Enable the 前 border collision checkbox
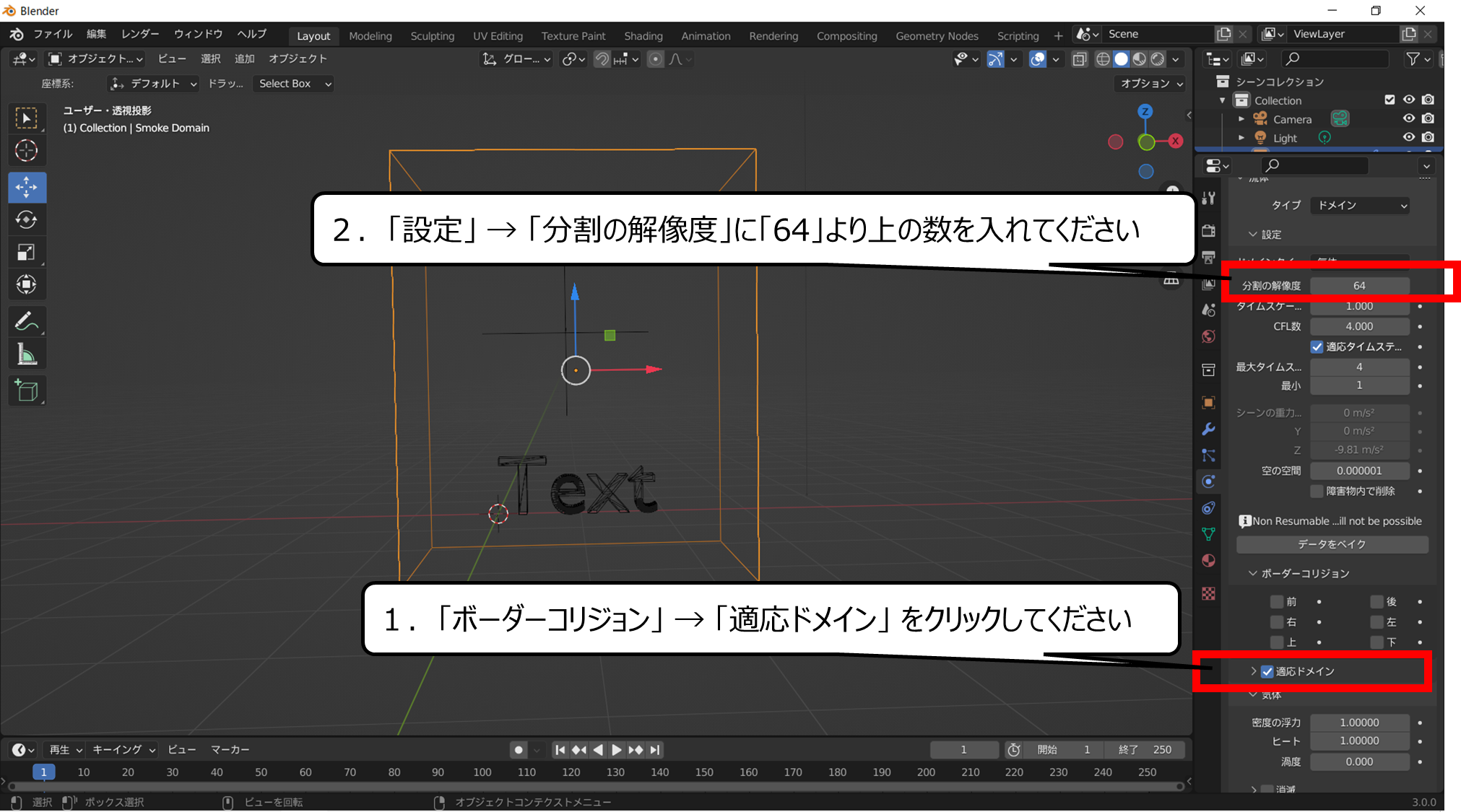Viewport: 1461px width, 812px height. click(x=1277, y=602)
